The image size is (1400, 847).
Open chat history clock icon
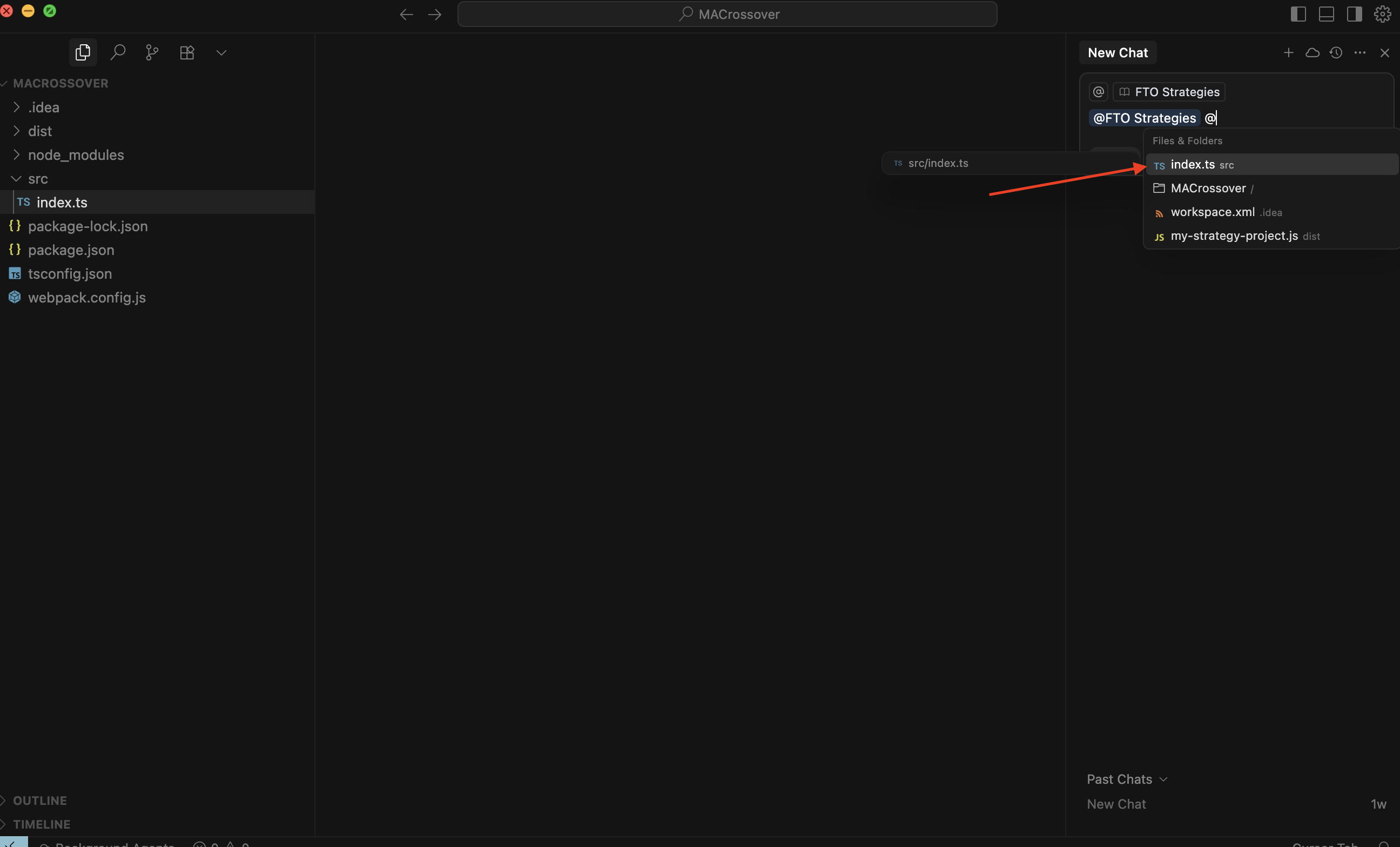pos(1336,52)
